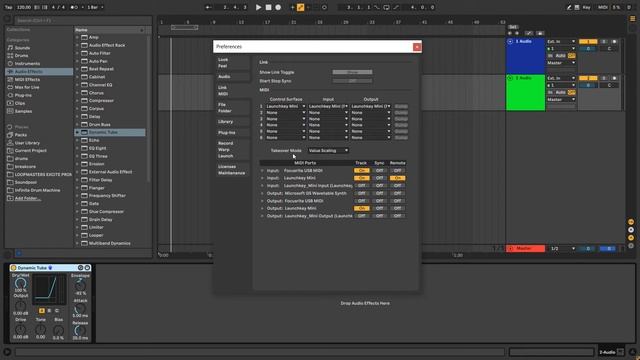Viewport: 640px width, 360px height.
Task: Open Output dropdown for control surface 1
Action: [x=371, y=106]
